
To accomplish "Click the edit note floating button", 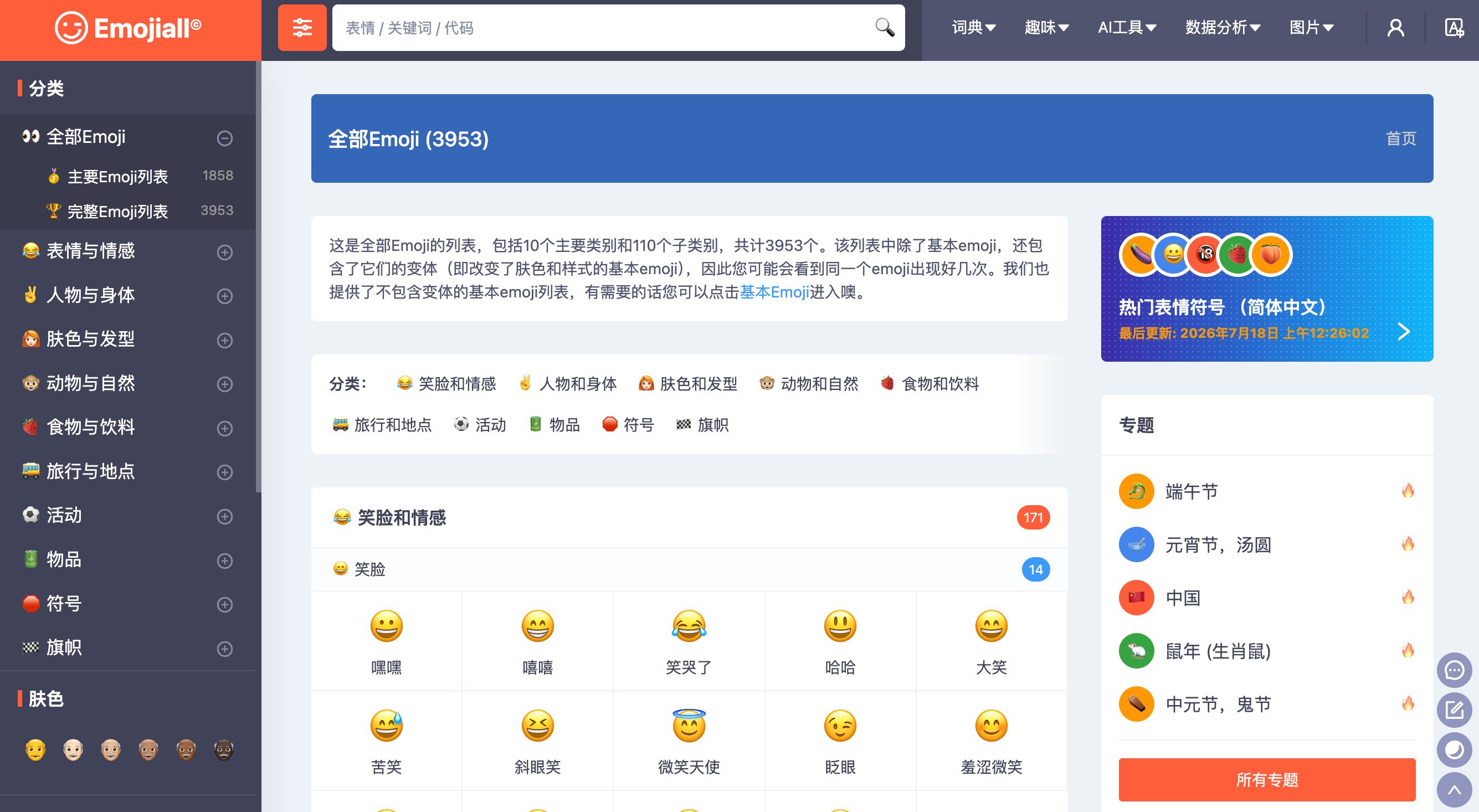I will pyautogui.click(x=1454, y=710).
